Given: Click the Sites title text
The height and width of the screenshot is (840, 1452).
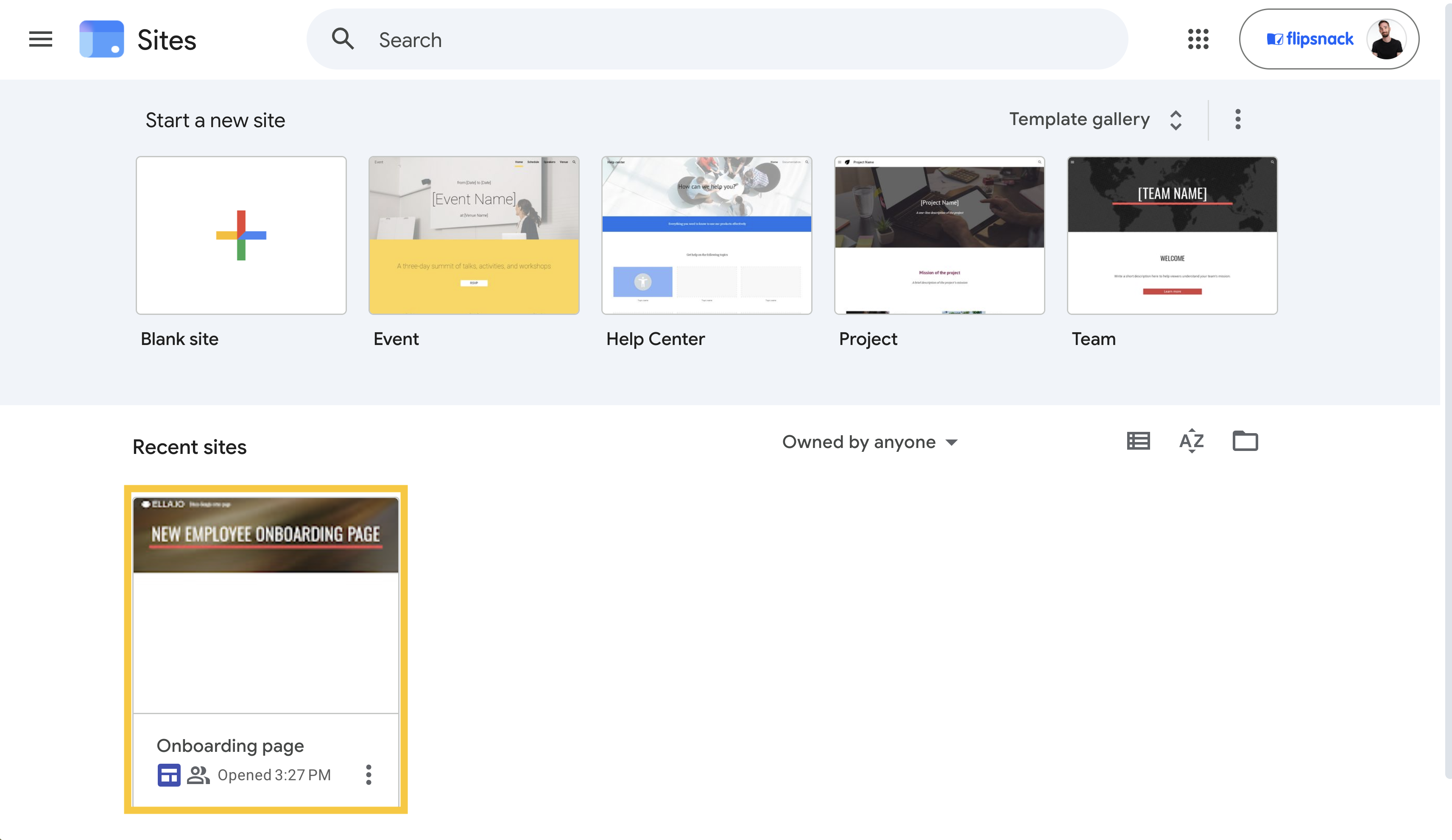Looking at the screenshot, I should click(167, 40).
